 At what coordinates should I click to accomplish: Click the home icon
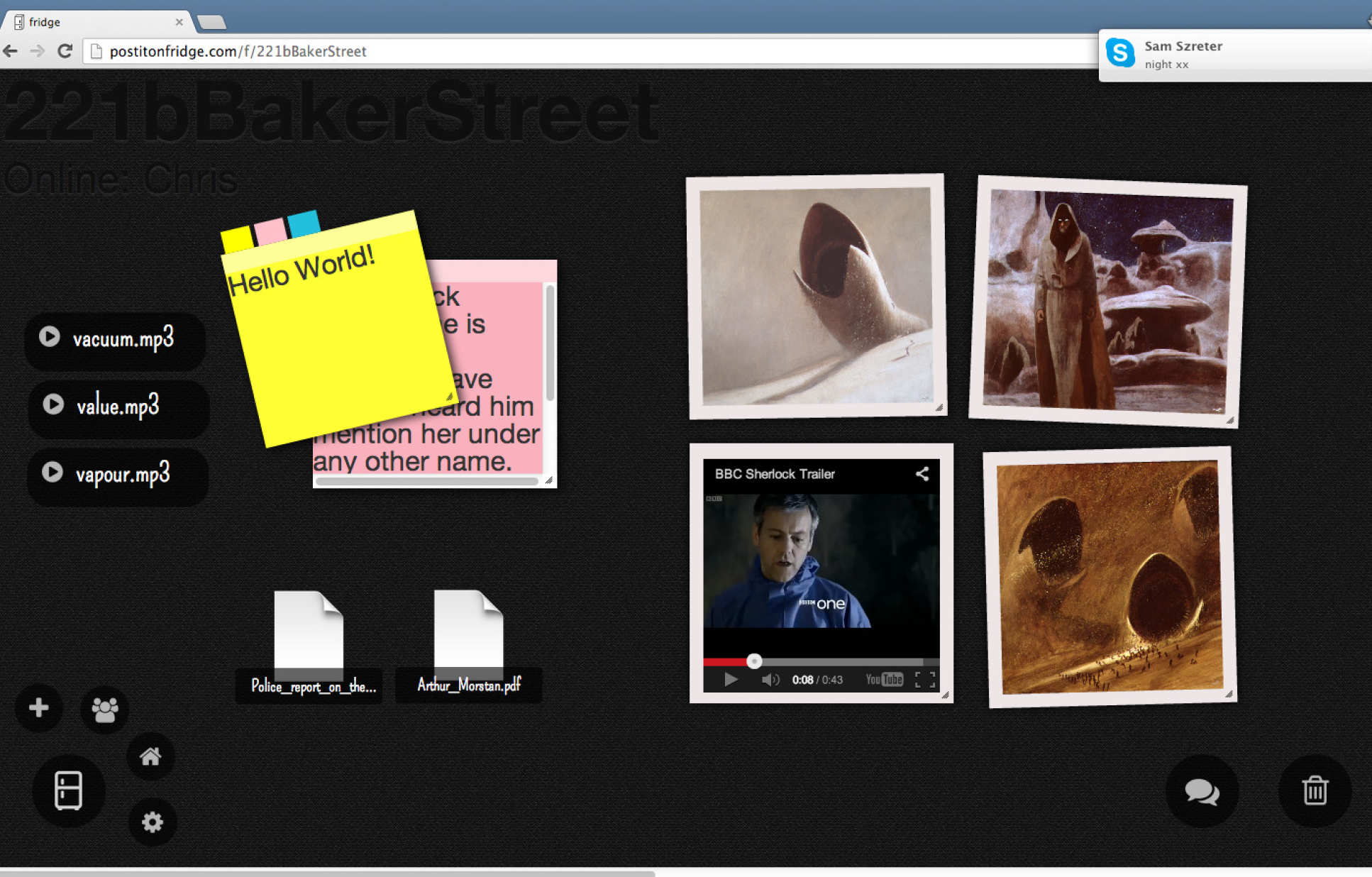(150, 756)
